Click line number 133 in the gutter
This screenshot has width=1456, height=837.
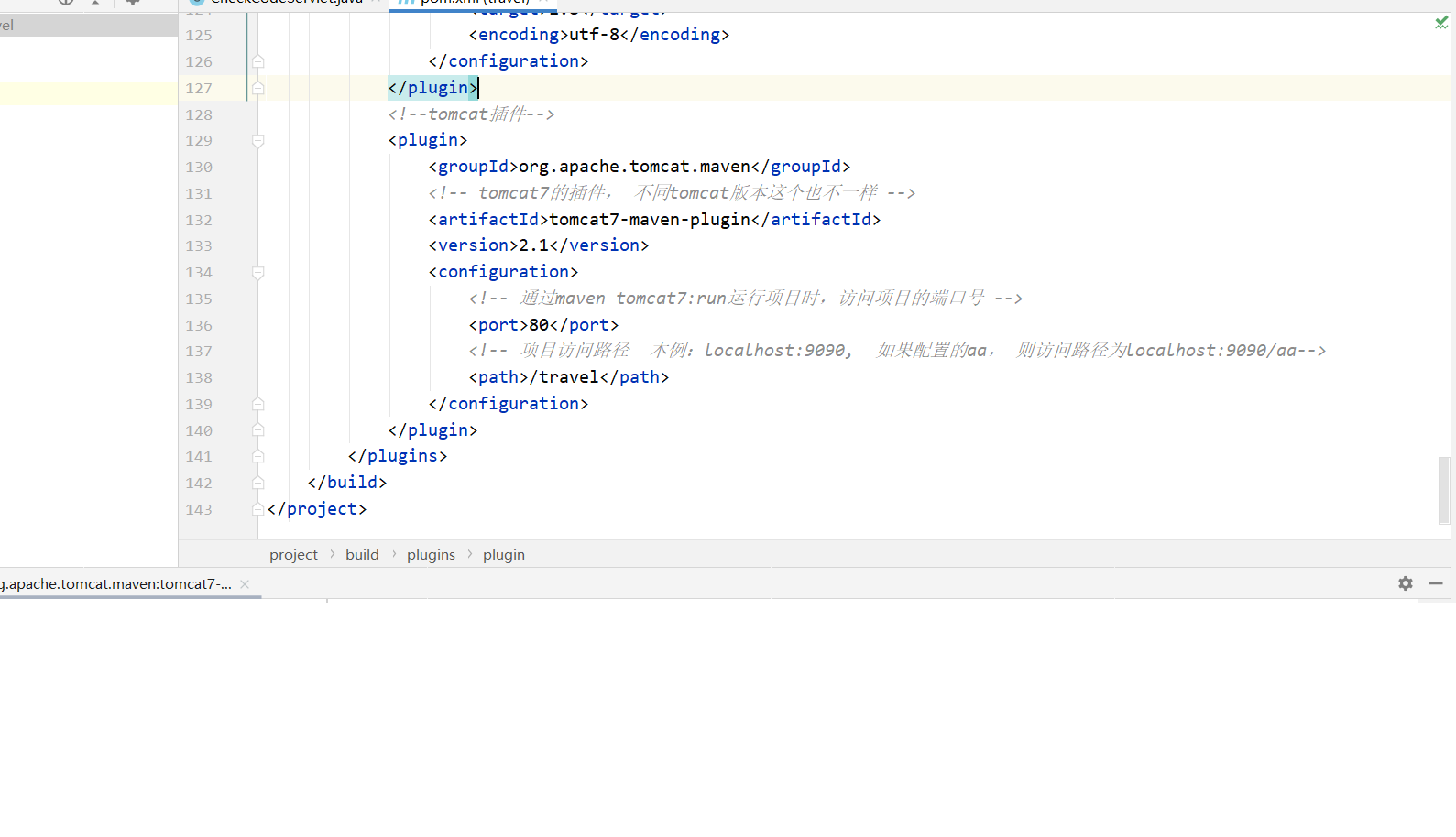tap(199, 246)
